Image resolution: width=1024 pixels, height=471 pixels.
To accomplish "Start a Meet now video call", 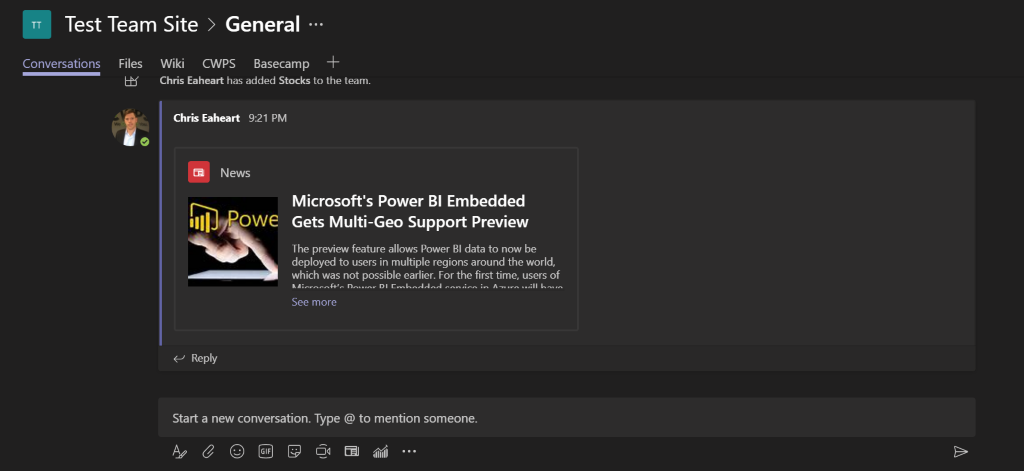I will [323, 452].
